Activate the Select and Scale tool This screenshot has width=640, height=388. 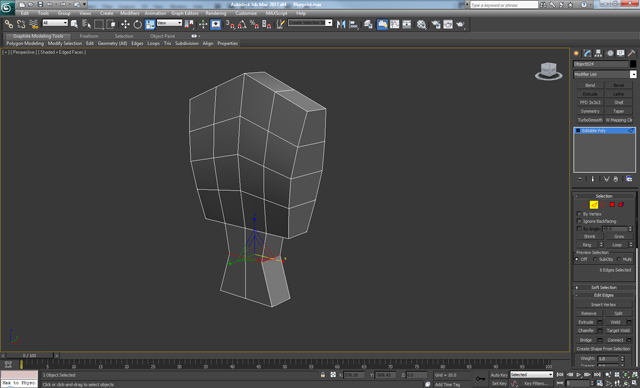[x=150, y=24]
